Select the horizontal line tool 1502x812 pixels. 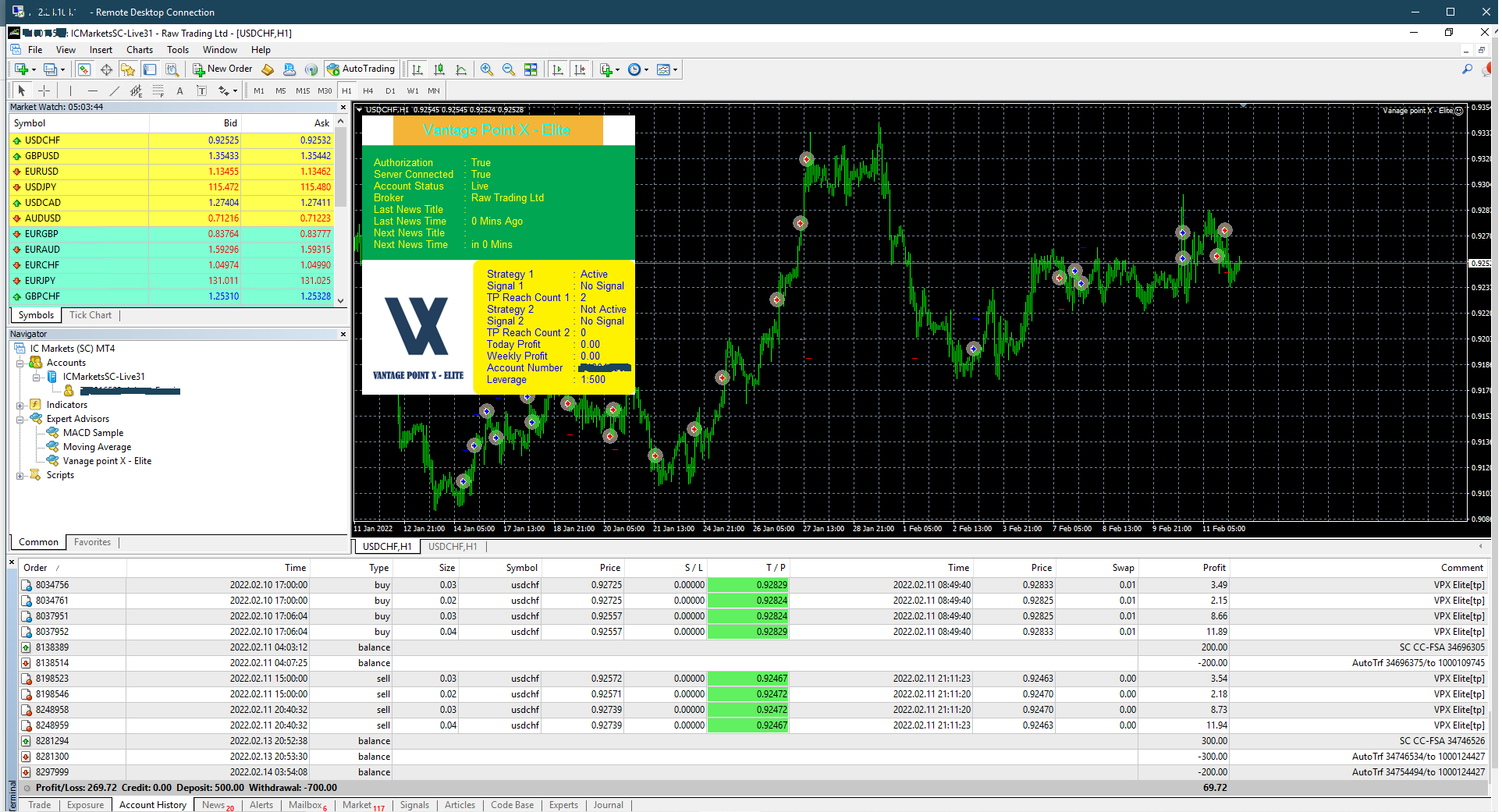[x=93, y=90]
